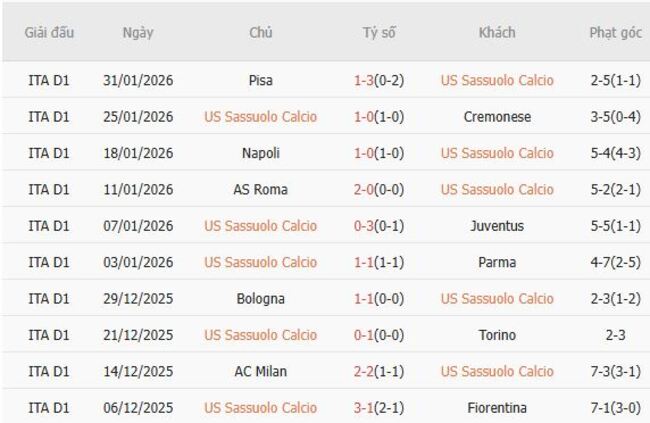The image size is (650, 423).
Task: Select the Napoli team name
Action: click(260, 153)
